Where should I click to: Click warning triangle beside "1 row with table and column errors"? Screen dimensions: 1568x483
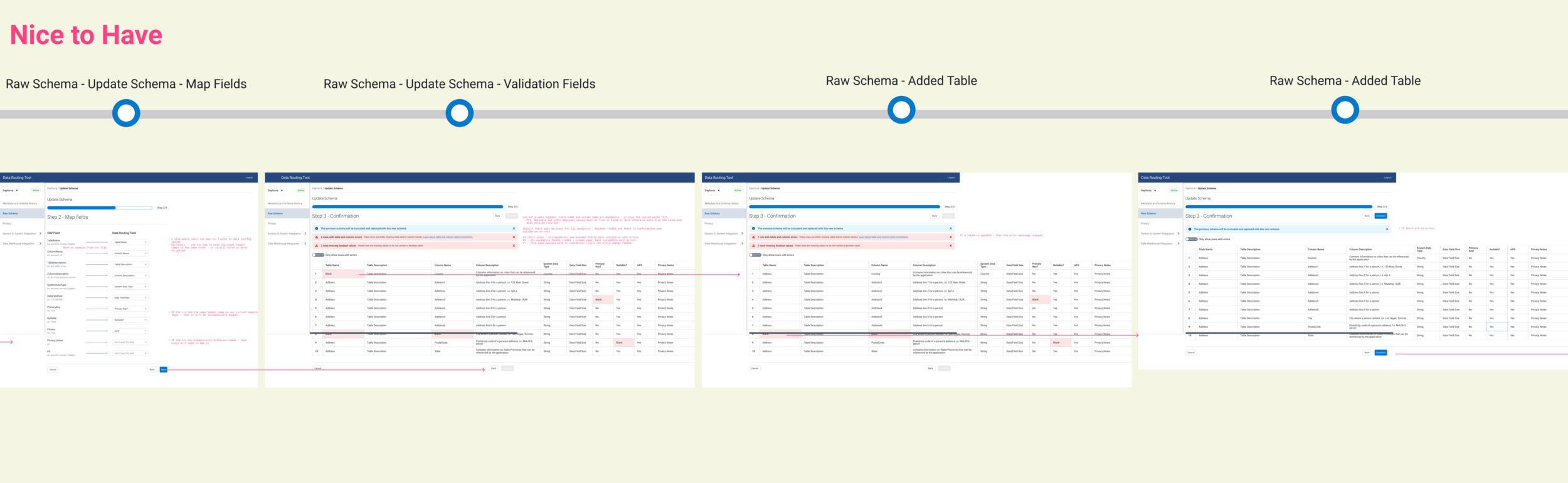click(753, 237)
